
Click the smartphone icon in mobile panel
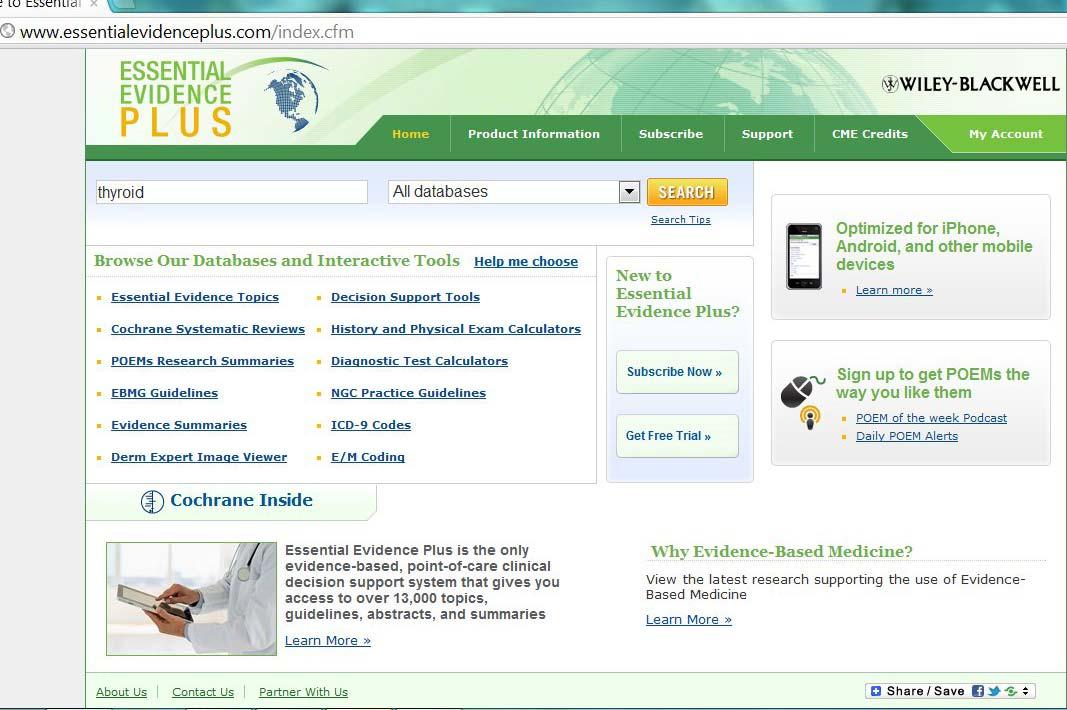pos(804,256)
